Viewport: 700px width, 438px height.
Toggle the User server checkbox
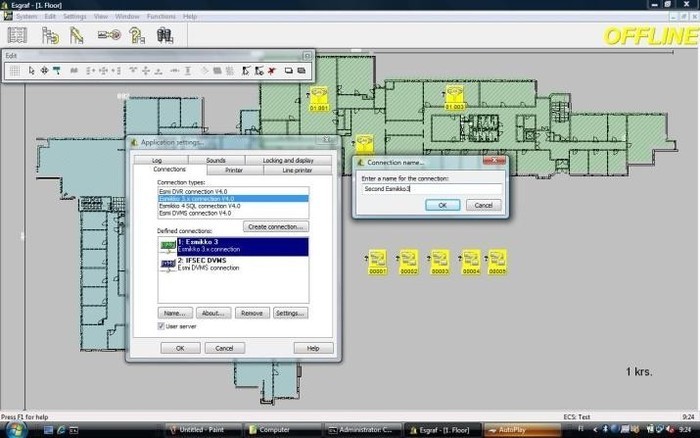click(161, 326)
